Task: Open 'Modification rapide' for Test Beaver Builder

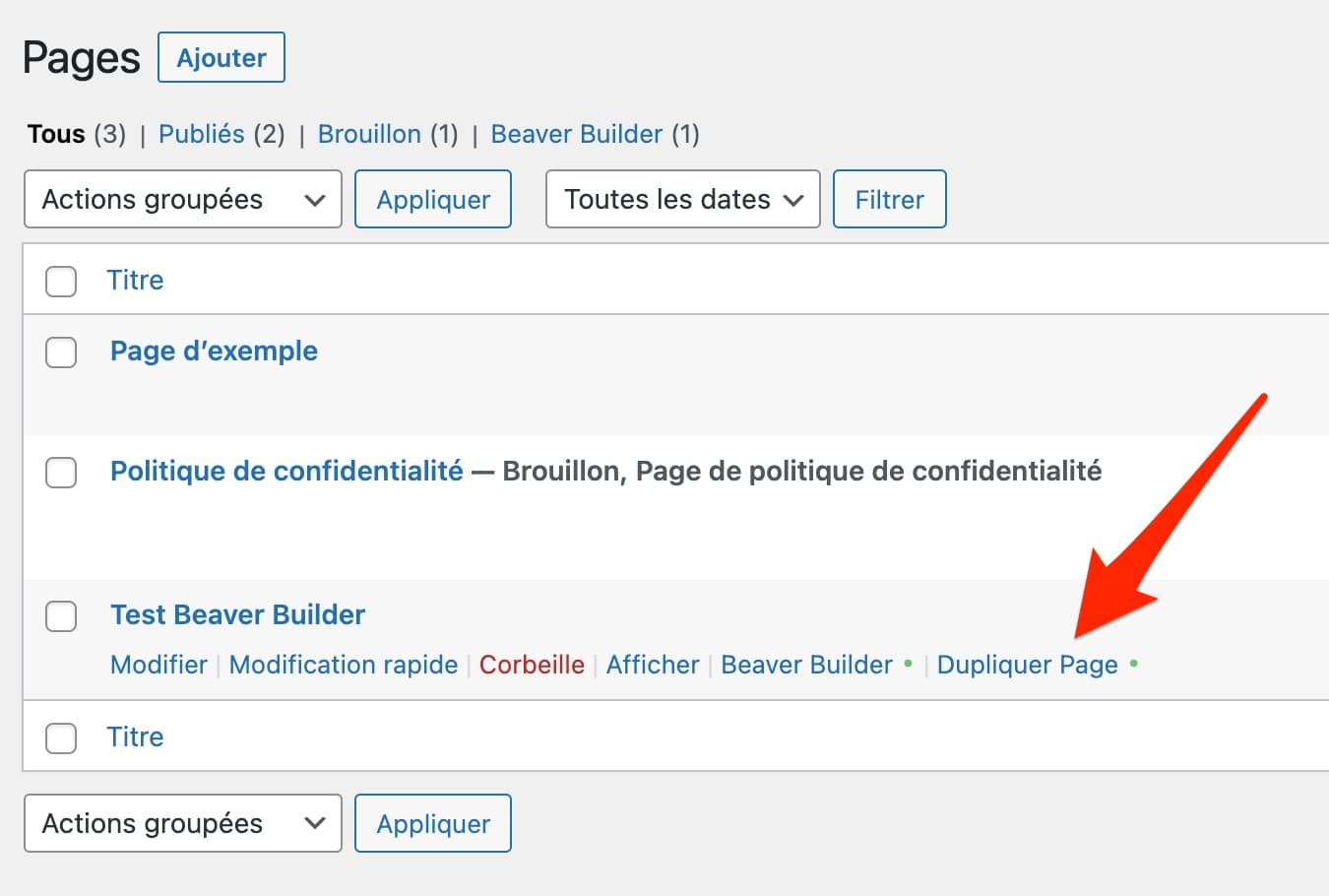Action: click(x=343, y=665)
